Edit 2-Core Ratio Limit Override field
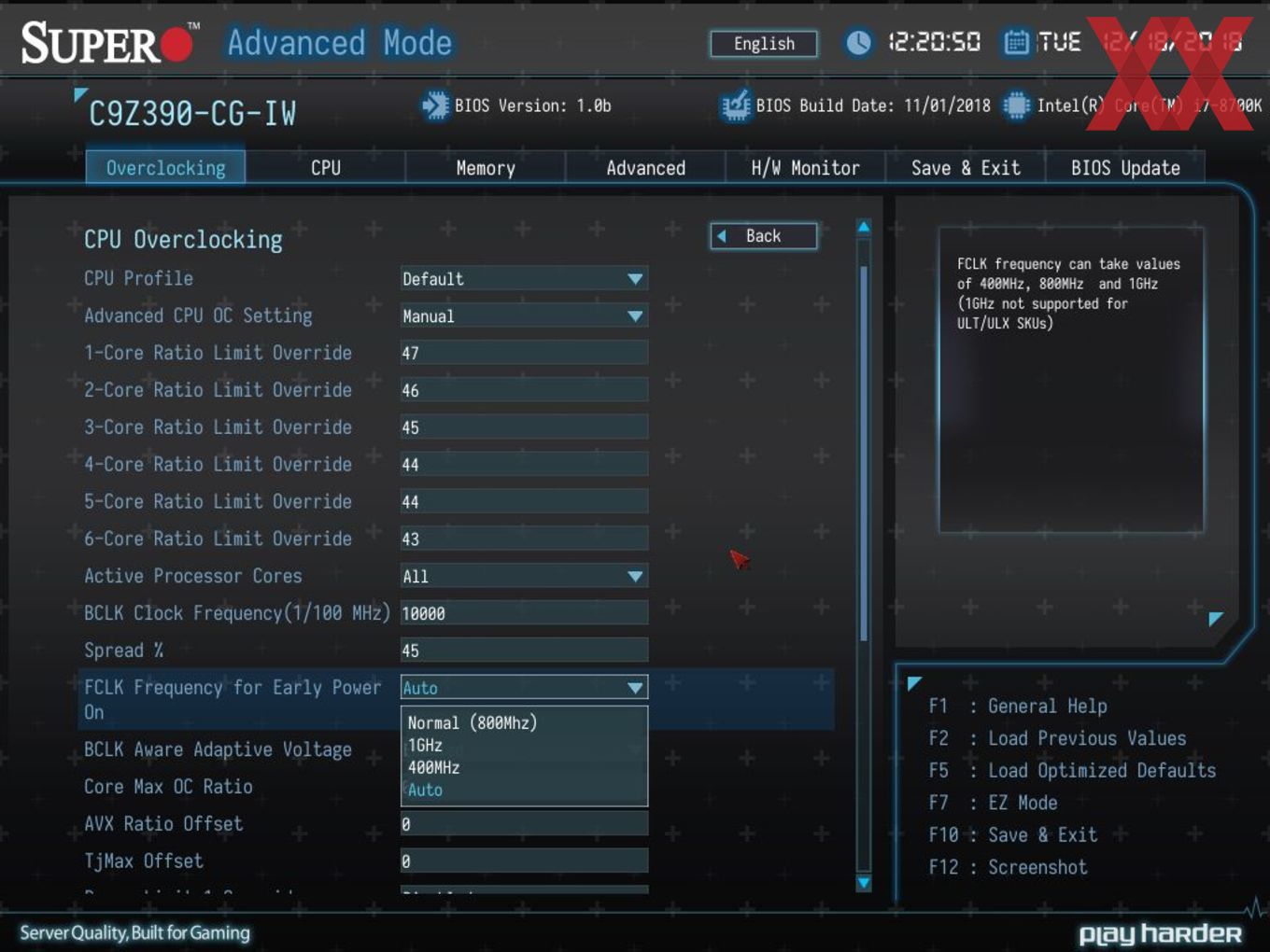 click(524, 390)
